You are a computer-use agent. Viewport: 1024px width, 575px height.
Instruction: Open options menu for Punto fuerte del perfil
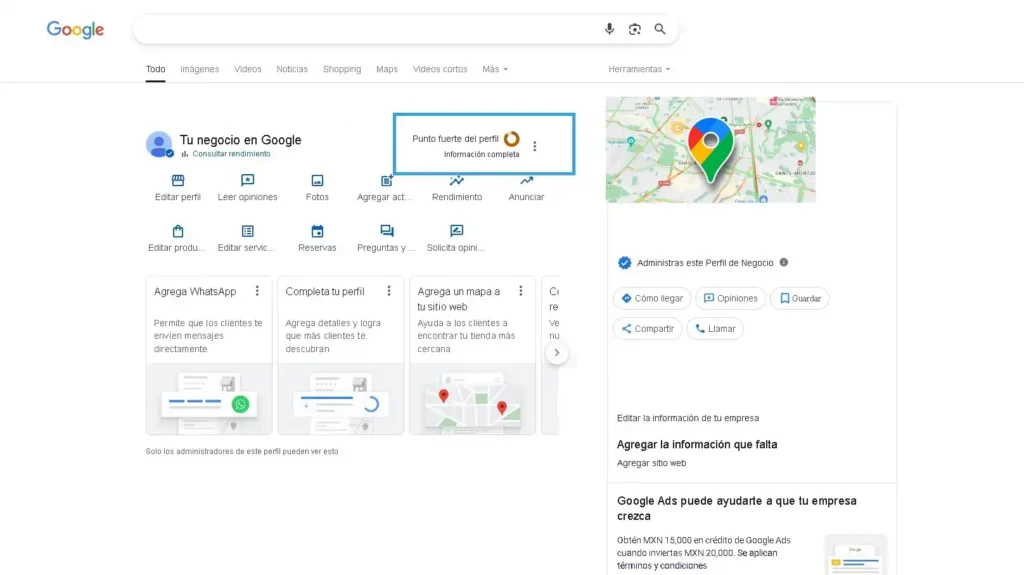(535, 146)
